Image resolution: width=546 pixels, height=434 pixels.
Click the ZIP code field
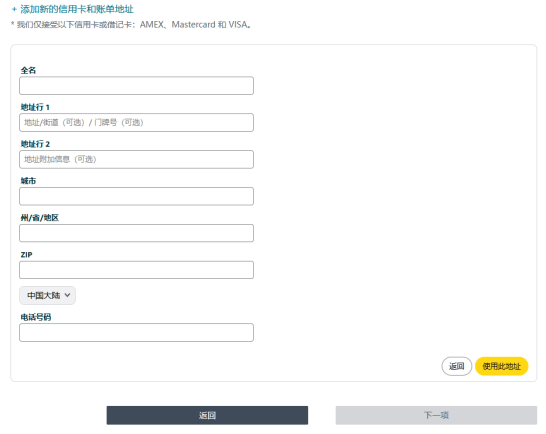click(136, 270)
